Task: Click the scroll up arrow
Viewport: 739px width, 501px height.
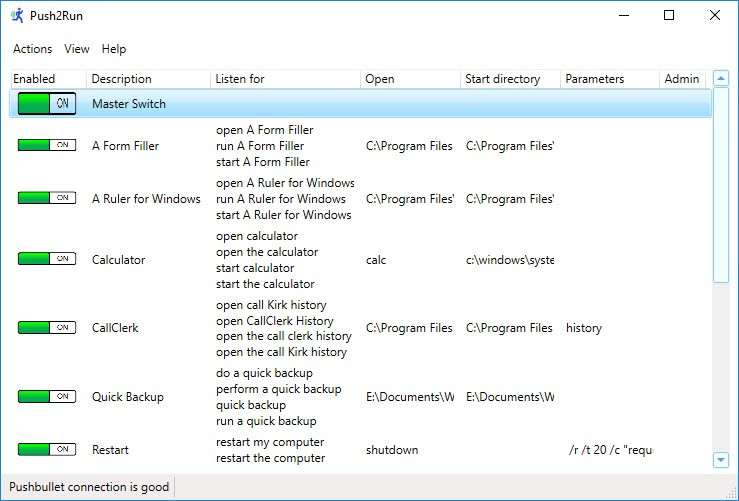Action: [721, 78]
